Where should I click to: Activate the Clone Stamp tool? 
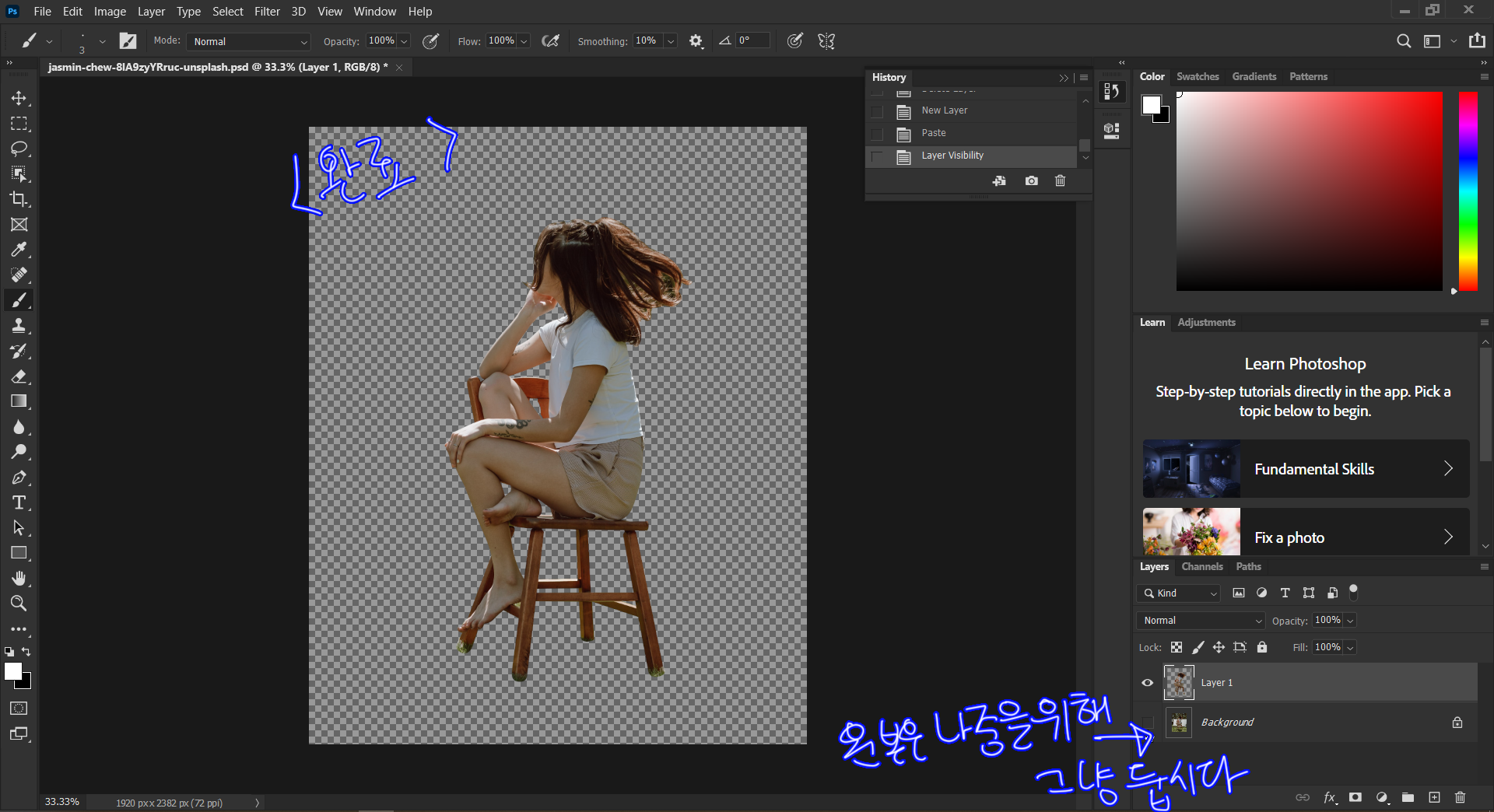19,326
